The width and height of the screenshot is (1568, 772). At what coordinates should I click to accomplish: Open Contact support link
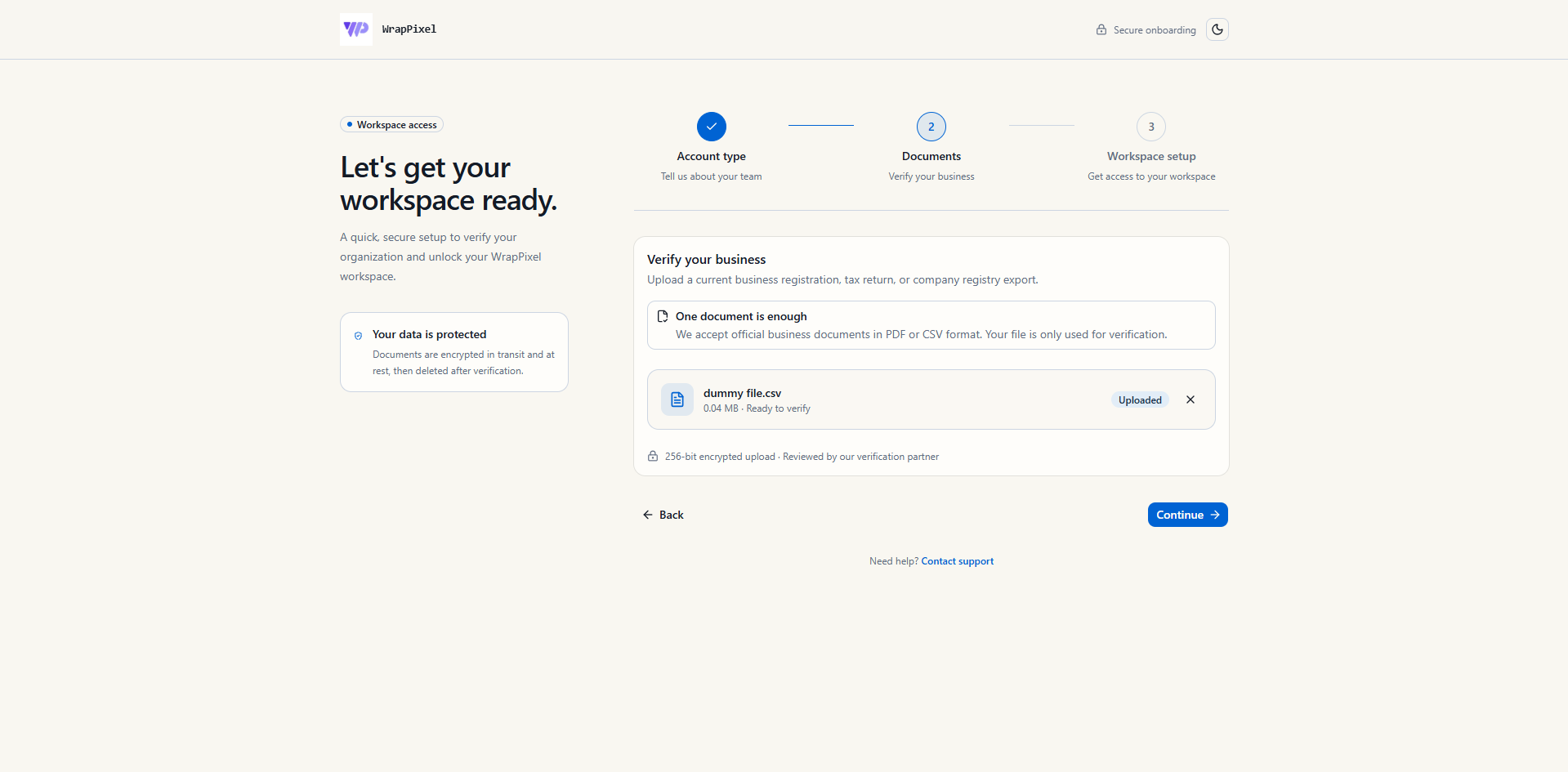(x=958, y=561)
